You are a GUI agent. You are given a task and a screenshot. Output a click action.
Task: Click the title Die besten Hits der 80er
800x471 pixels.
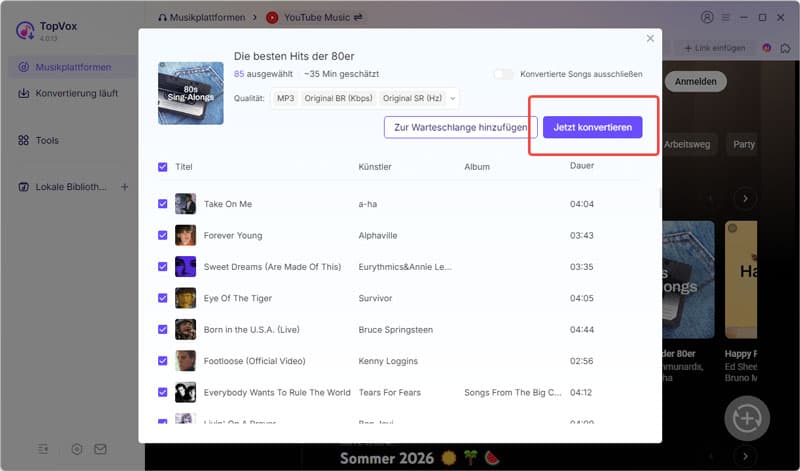pyautogui.click(x=294, y=56)
